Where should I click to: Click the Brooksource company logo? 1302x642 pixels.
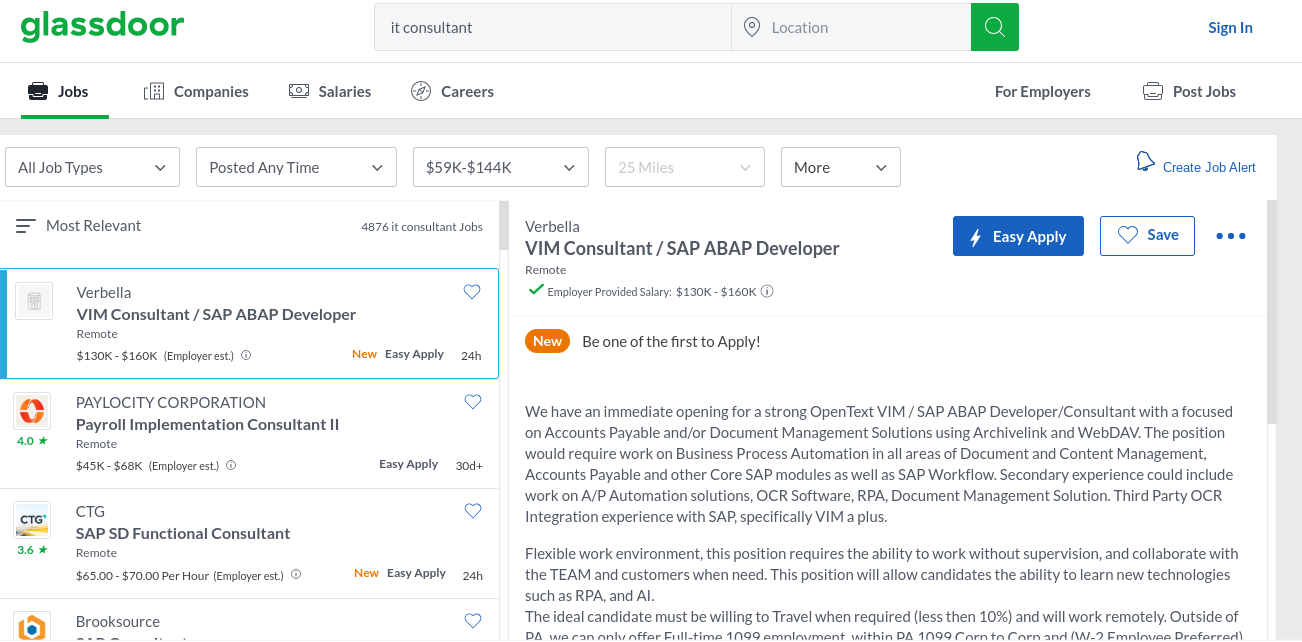coord(33,627)
